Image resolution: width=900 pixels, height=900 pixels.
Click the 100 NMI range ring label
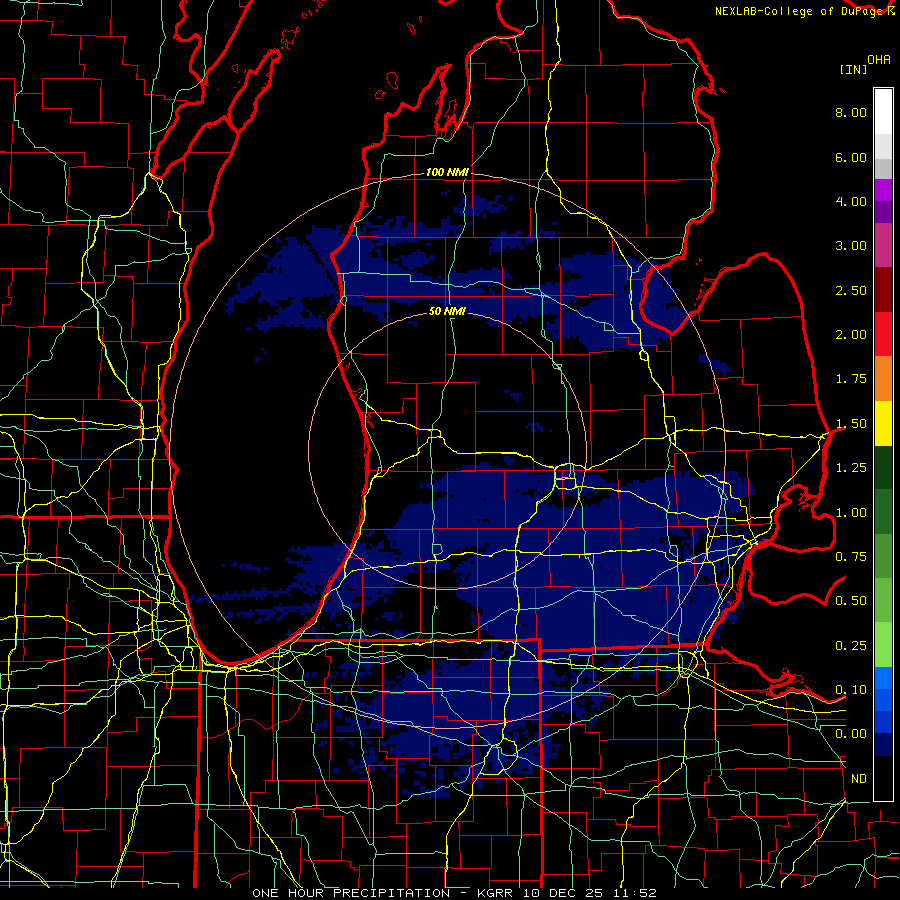tap(447, 172)
